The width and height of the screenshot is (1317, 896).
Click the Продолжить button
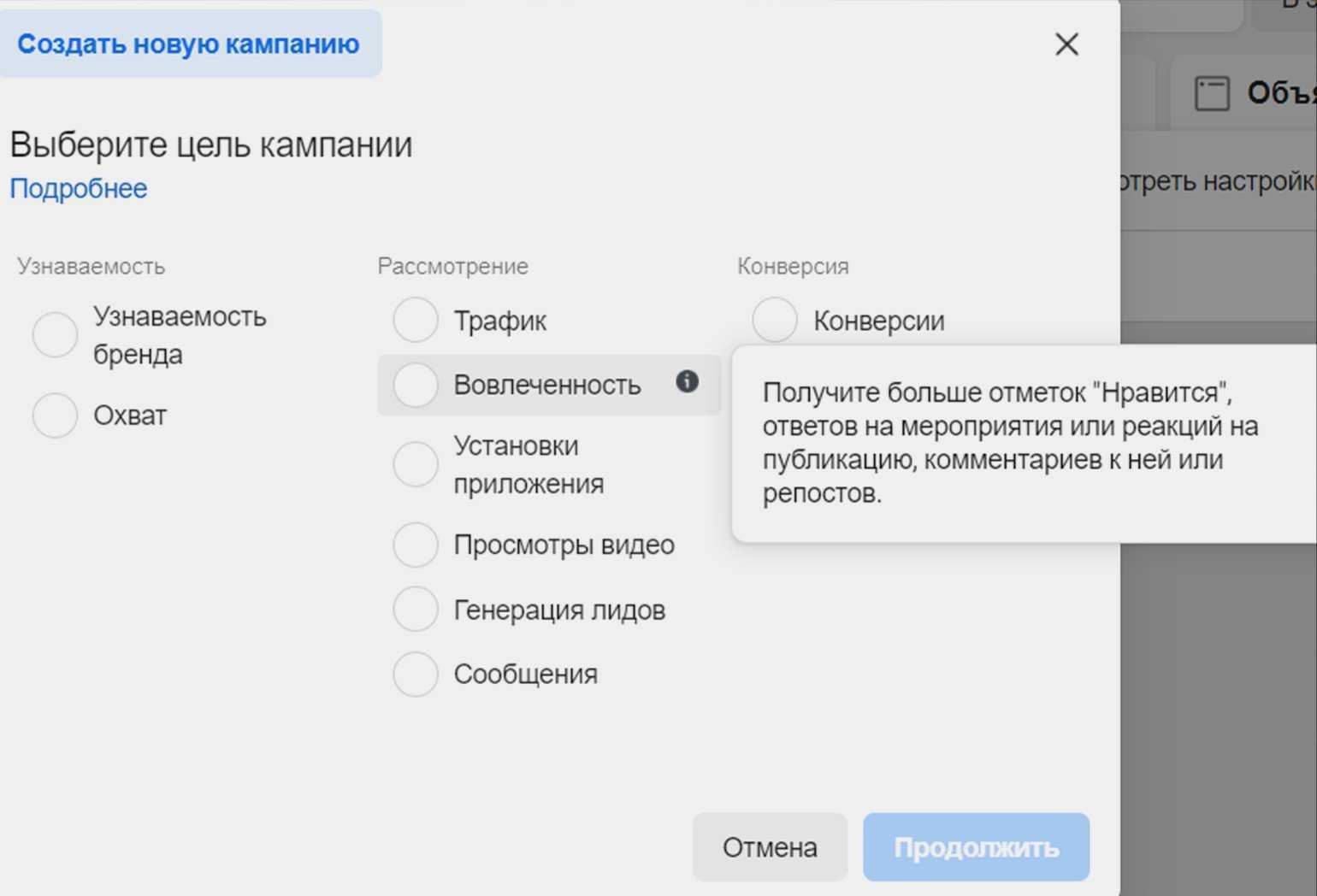point(976,847)
